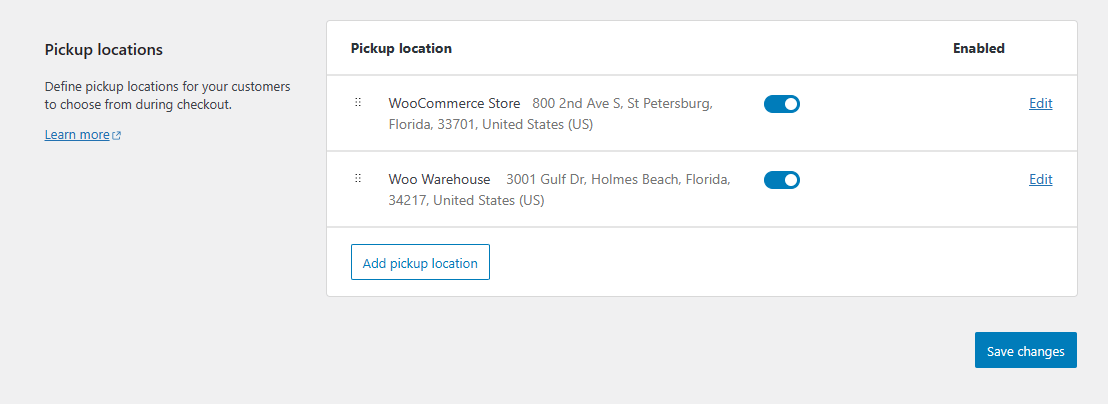The image size is (1108, 404).
Task: Click the Florida, 33701 address line
Action: [x=490, y=124]
